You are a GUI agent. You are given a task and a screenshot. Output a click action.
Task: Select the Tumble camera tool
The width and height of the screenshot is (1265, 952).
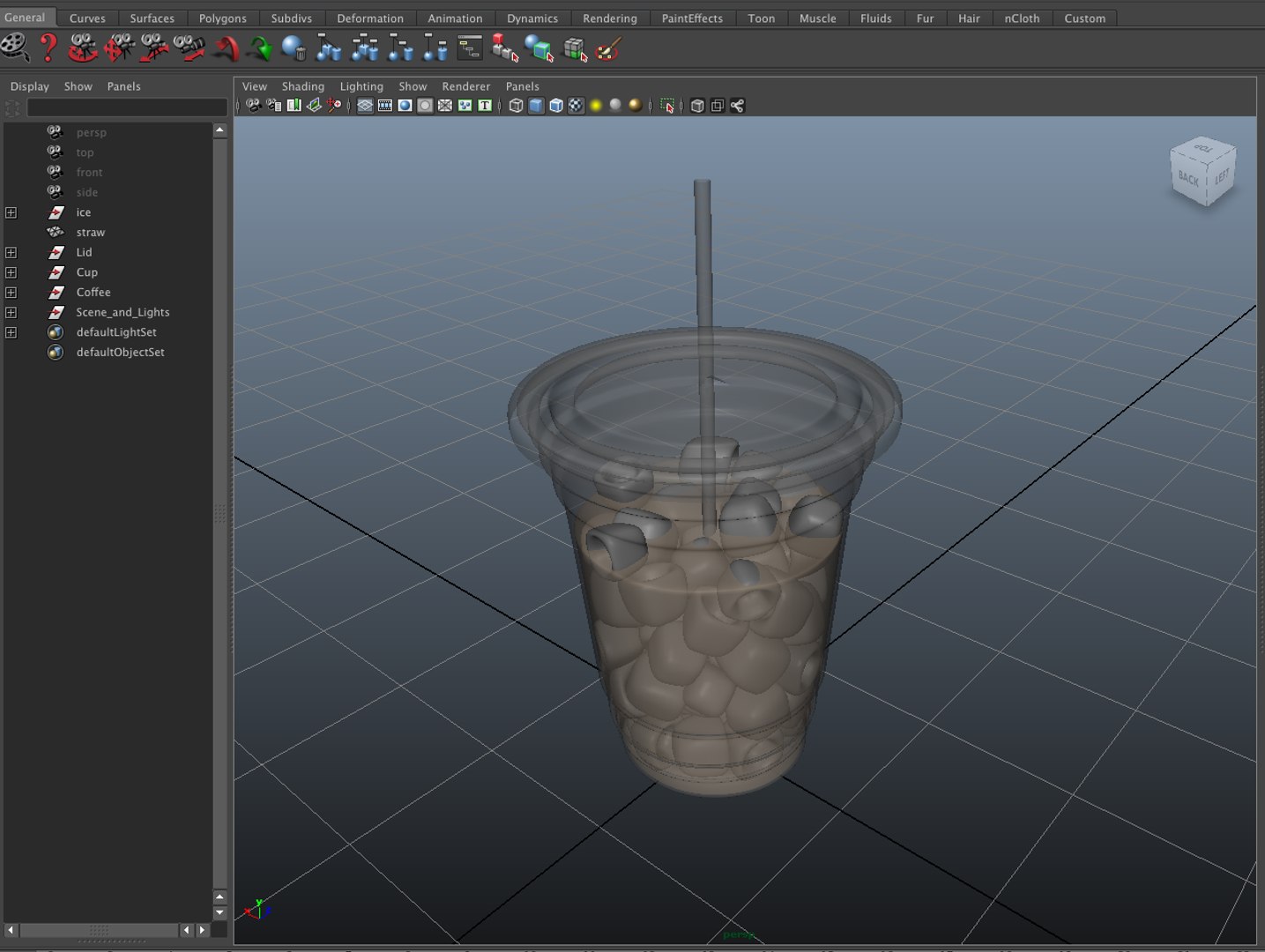pyautogui.click(x=83, y=48)
